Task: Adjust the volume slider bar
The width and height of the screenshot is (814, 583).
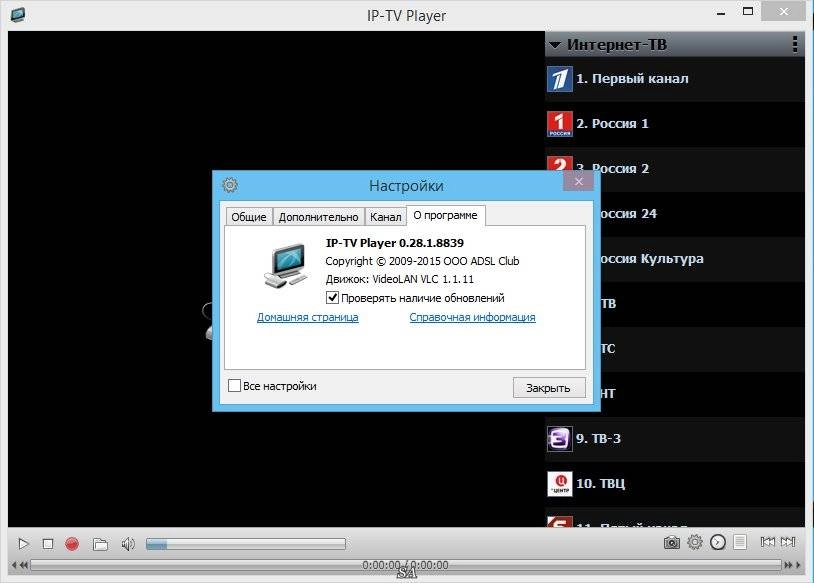Action: tap(246, 544)
